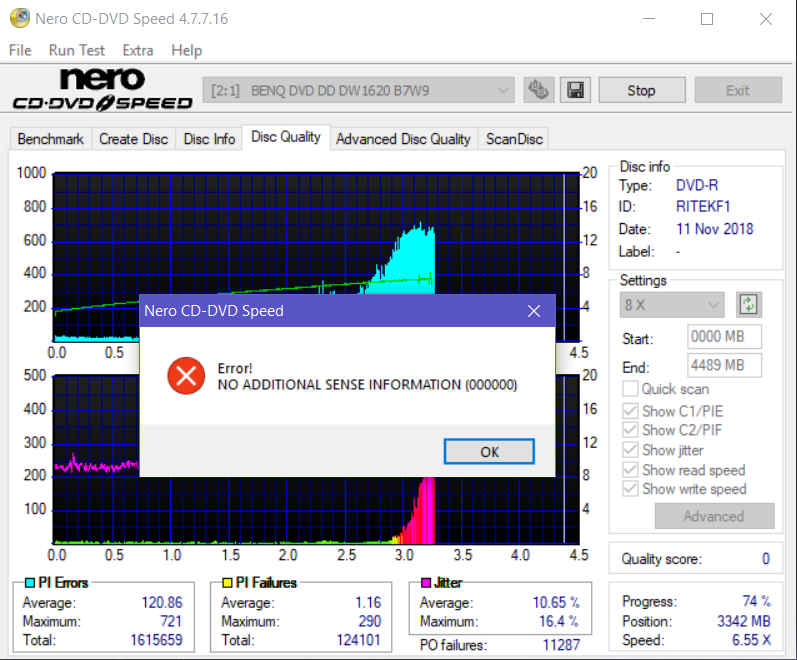
Task: Click OK in the error dialog
Action: pos(489,452)
